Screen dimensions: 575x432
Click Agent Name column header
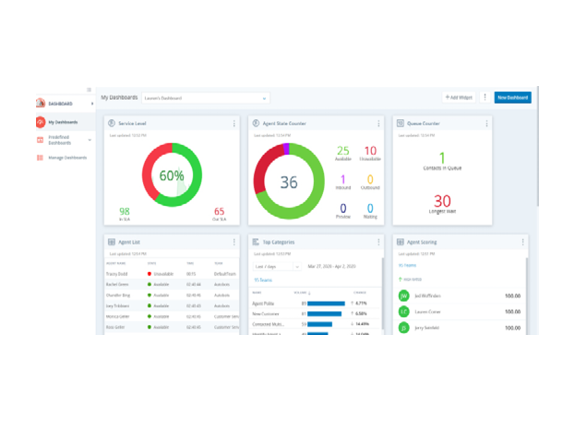coord(116,263)
